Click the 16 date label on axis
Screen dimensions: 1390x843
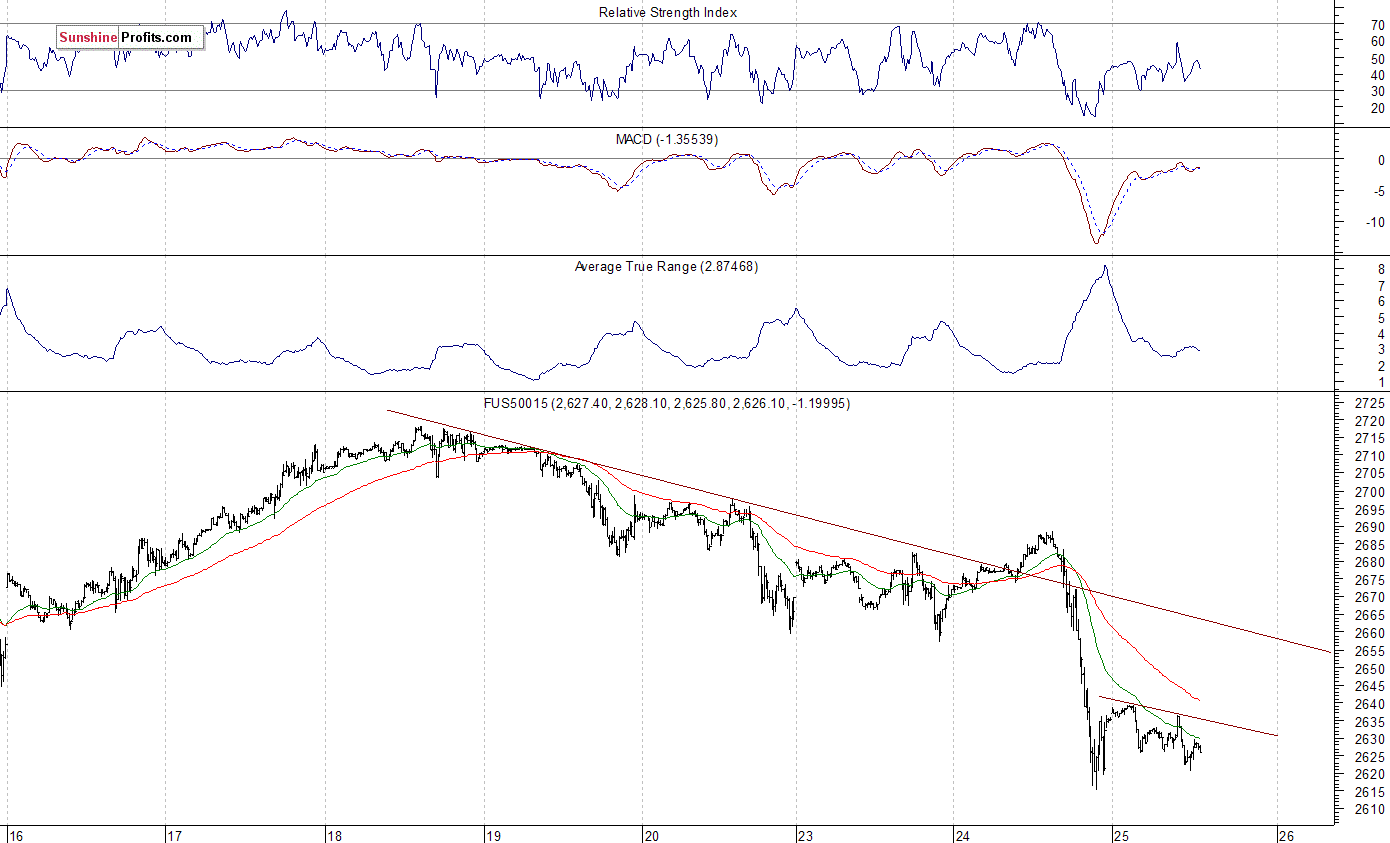pyautogui.click(x=14, y=835)
